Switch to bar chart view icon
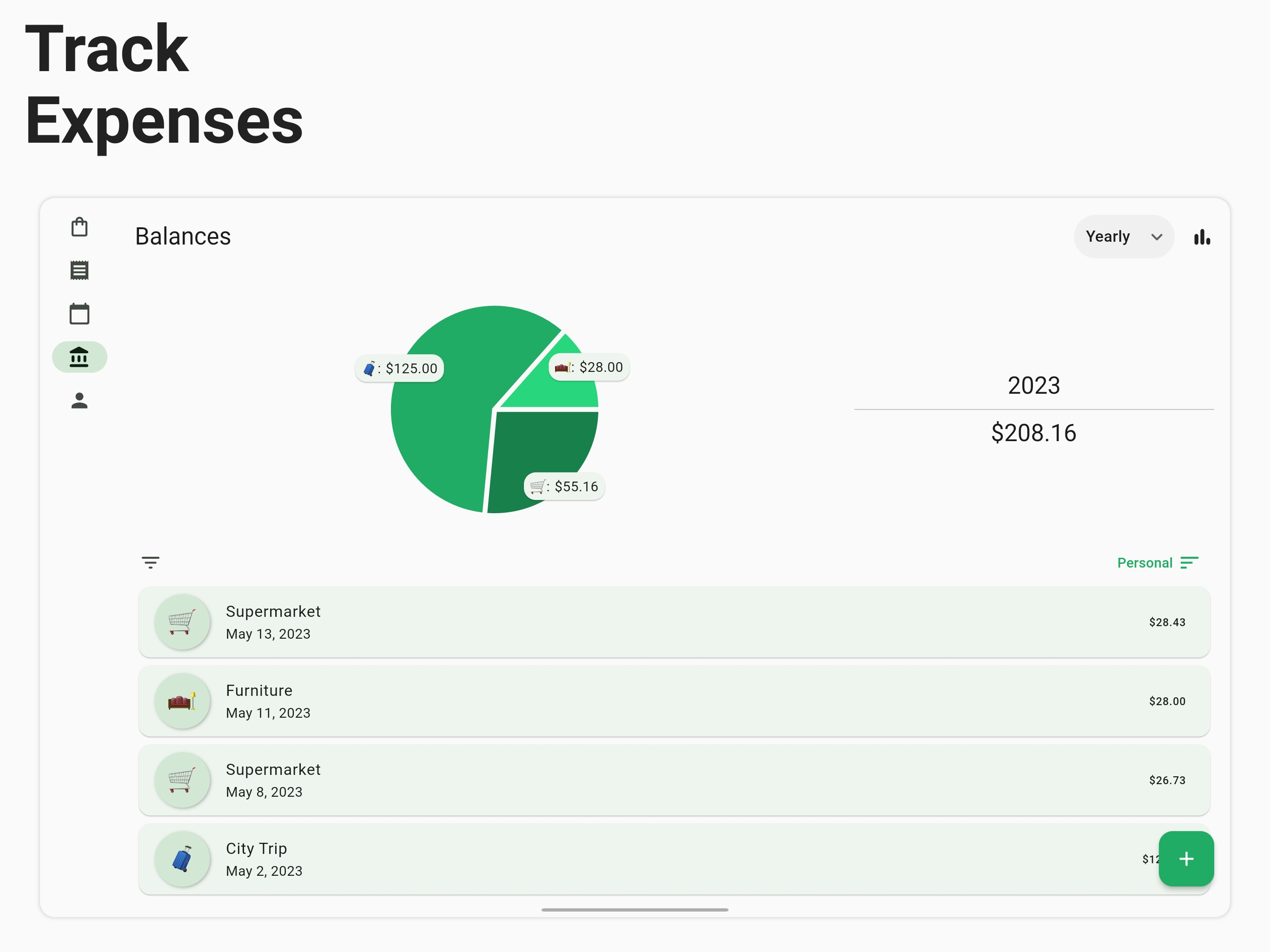The width and height of the screenshot is (1270, 952). (x=1202, y=237)
